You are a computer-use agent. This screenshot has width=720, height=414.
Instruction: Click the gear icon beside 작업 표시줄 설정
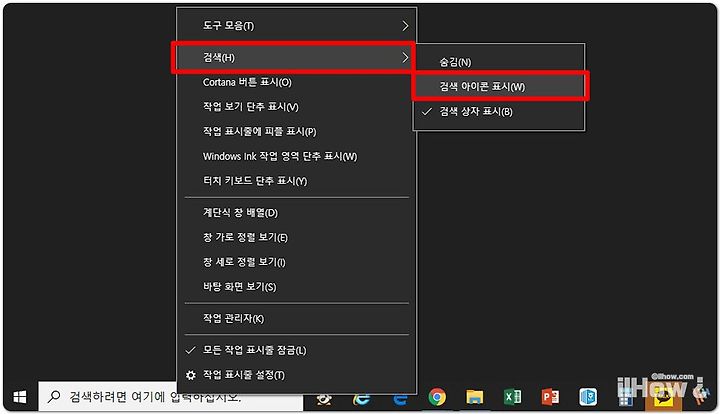tap(191, 375)
